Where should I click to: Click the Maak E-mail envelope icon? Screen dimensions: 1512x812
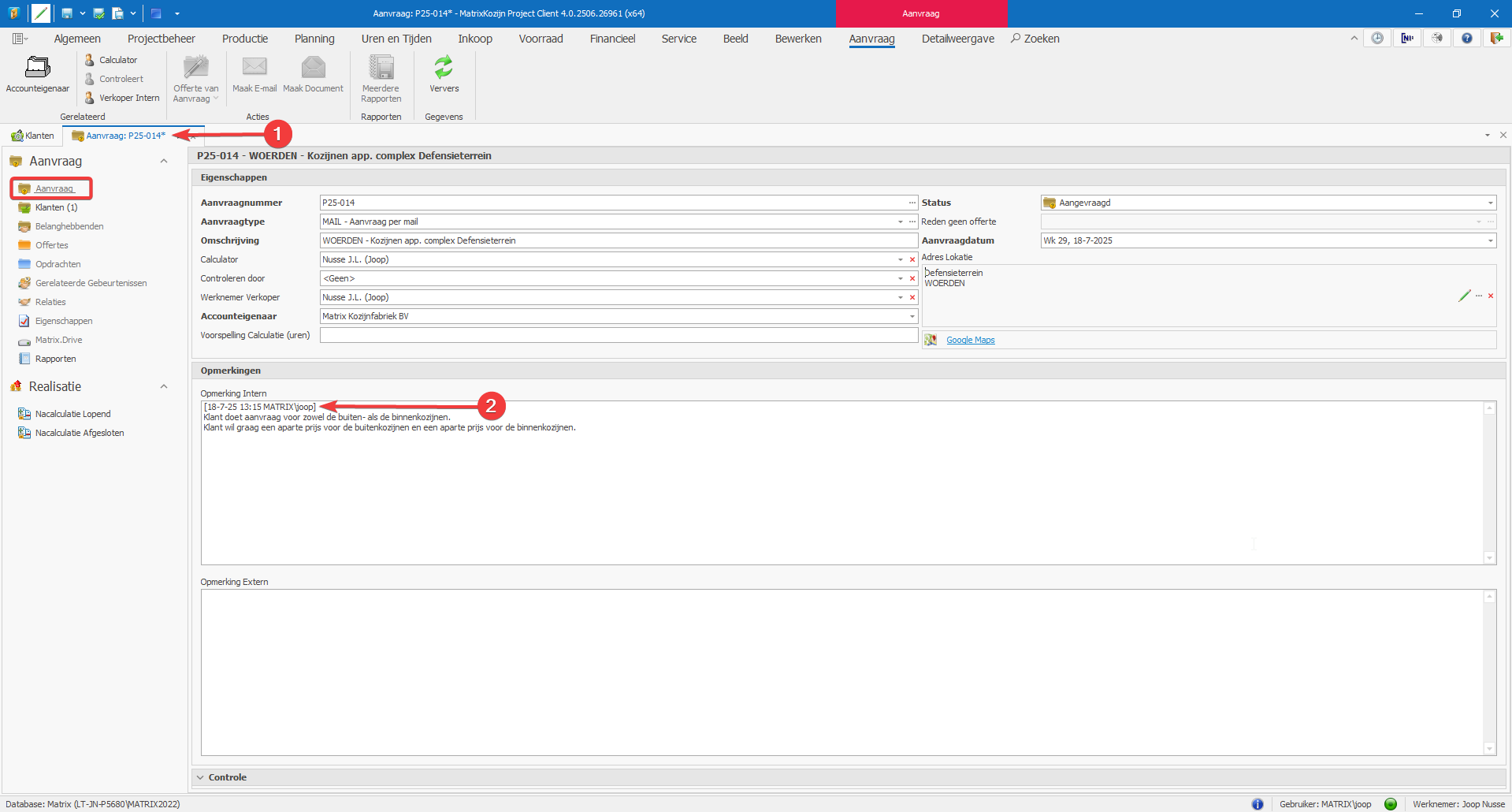[254, 66]
